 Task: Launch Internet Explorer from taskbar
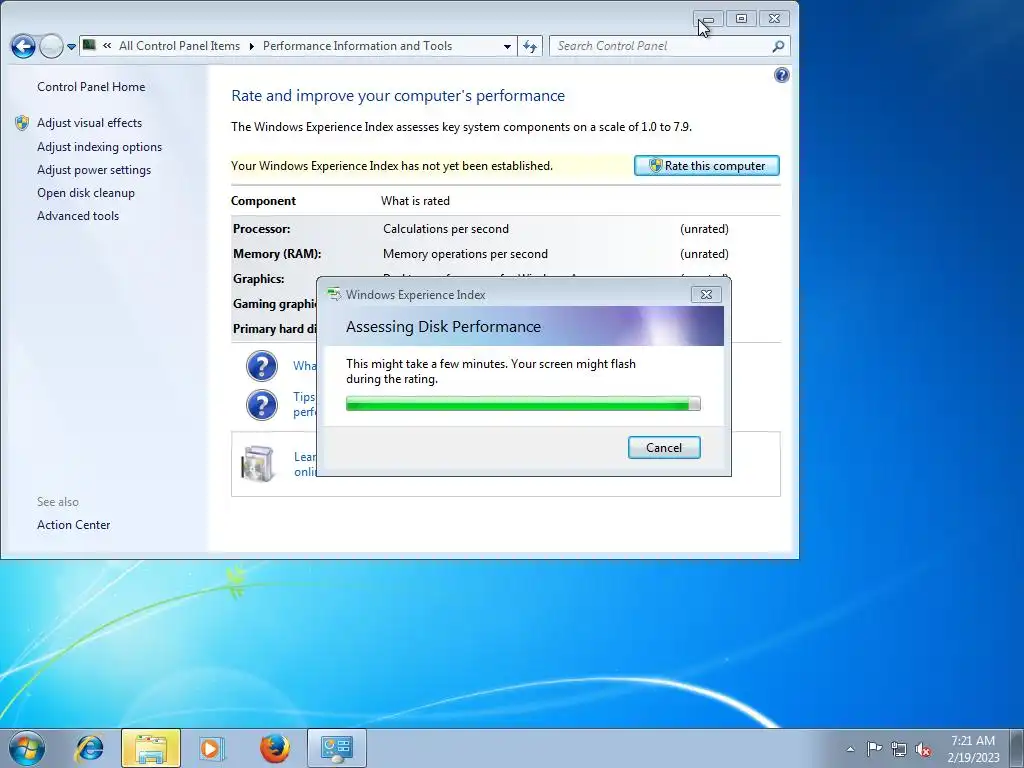click(x=89, y=748)
